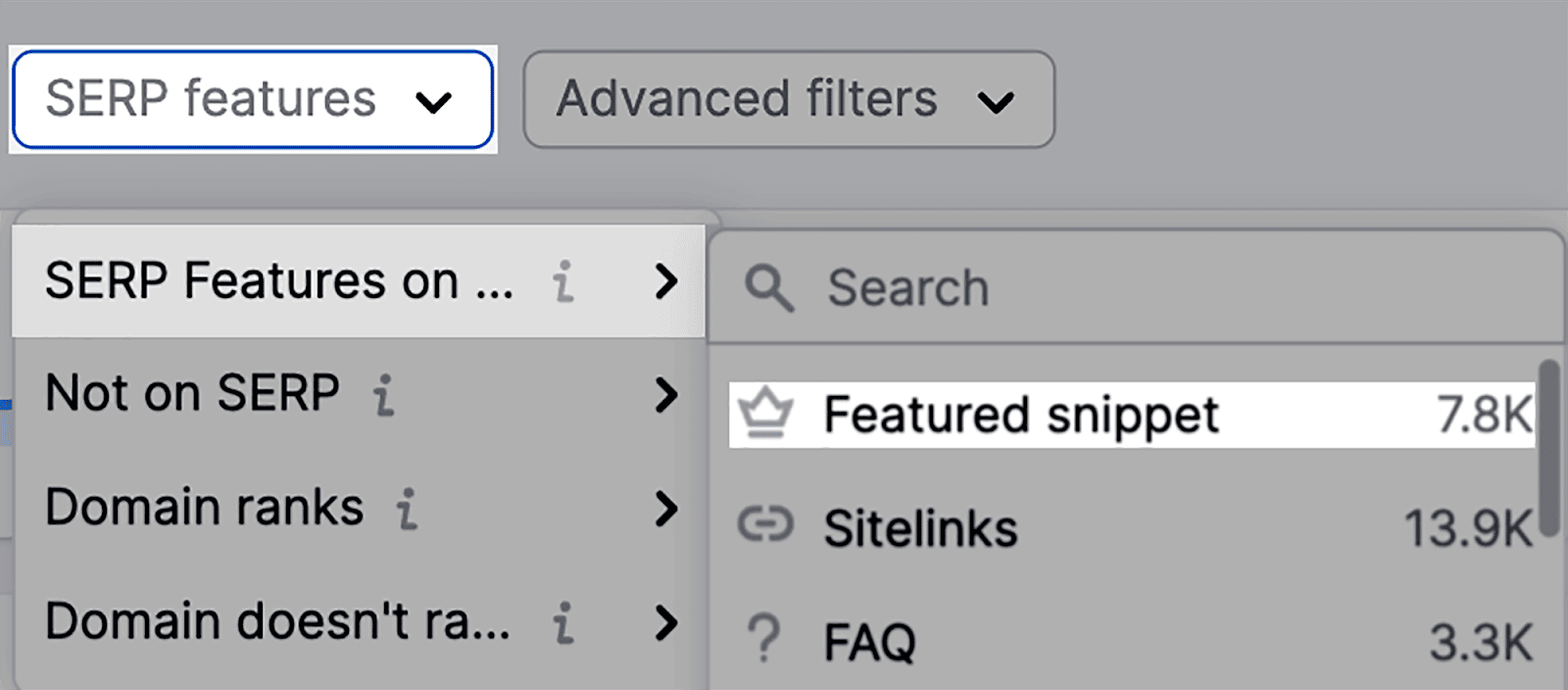Click the magnifier search icon

click(x=769, y=288)
